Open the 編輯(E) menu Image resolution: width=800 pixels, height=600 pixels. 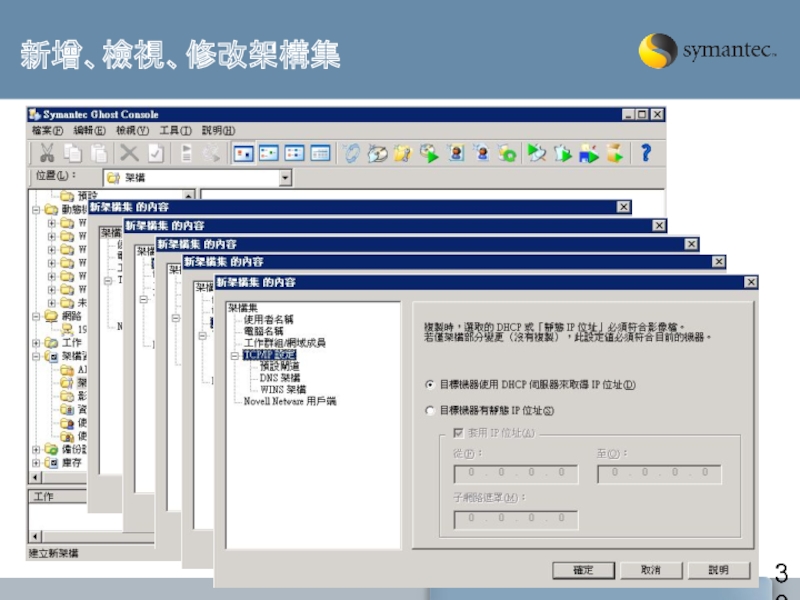click(89, 131)
